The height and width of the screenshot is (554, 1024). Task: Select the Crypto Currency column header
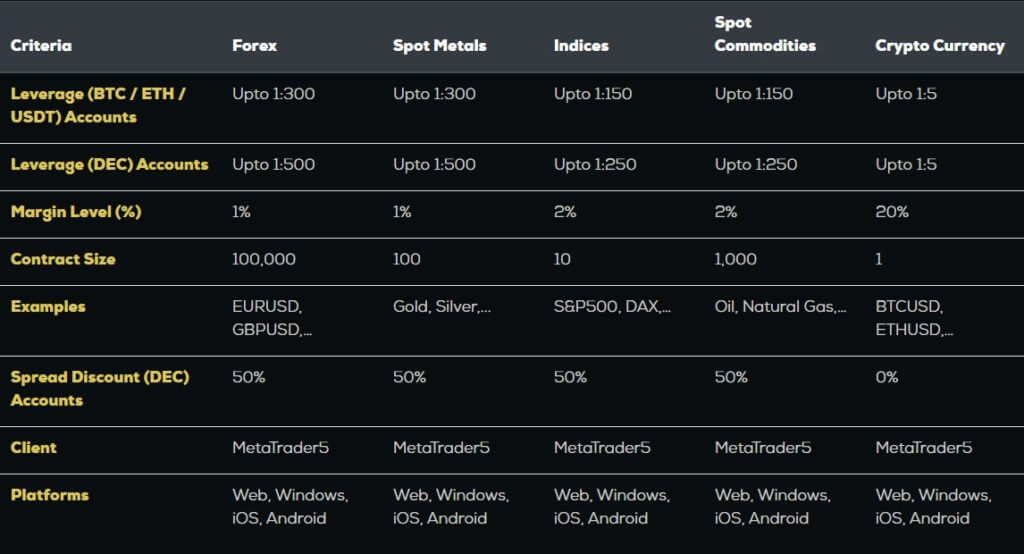tap(940, 46)
